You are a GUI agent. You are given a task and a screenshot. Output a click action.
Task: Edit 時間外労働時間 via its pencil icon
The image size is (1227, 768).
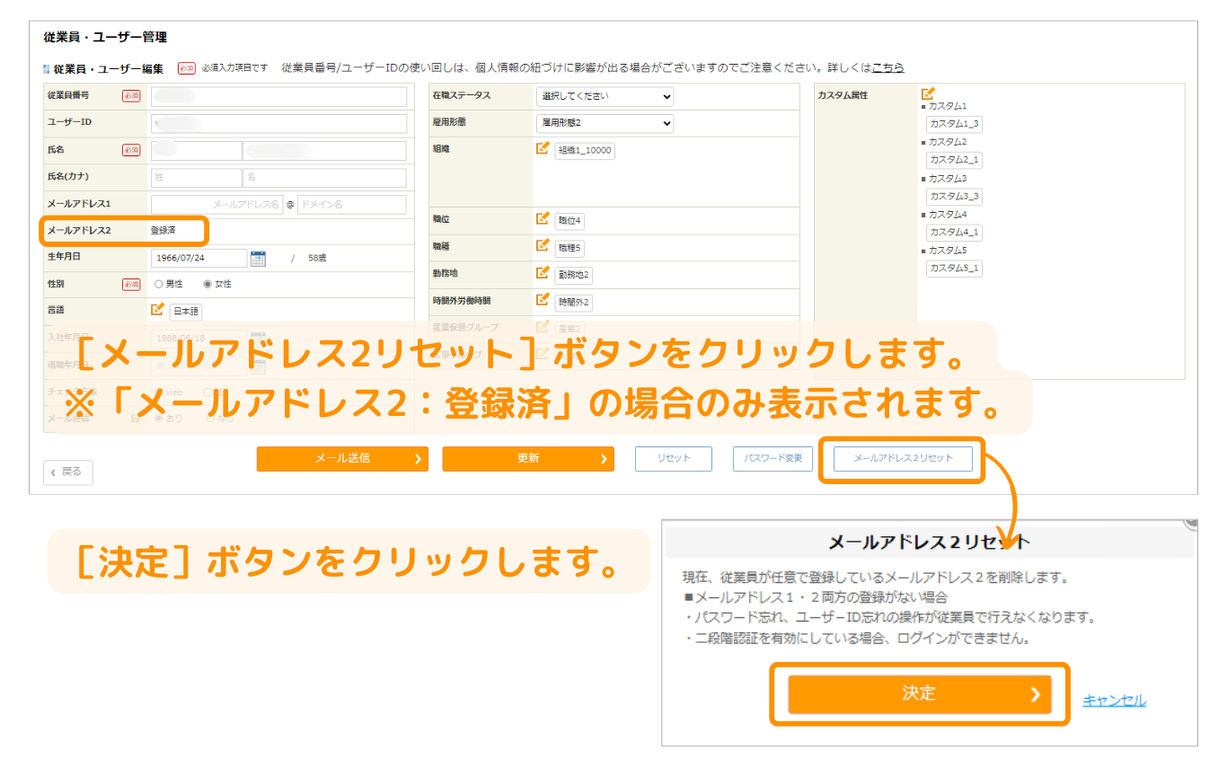click(542, 300)
